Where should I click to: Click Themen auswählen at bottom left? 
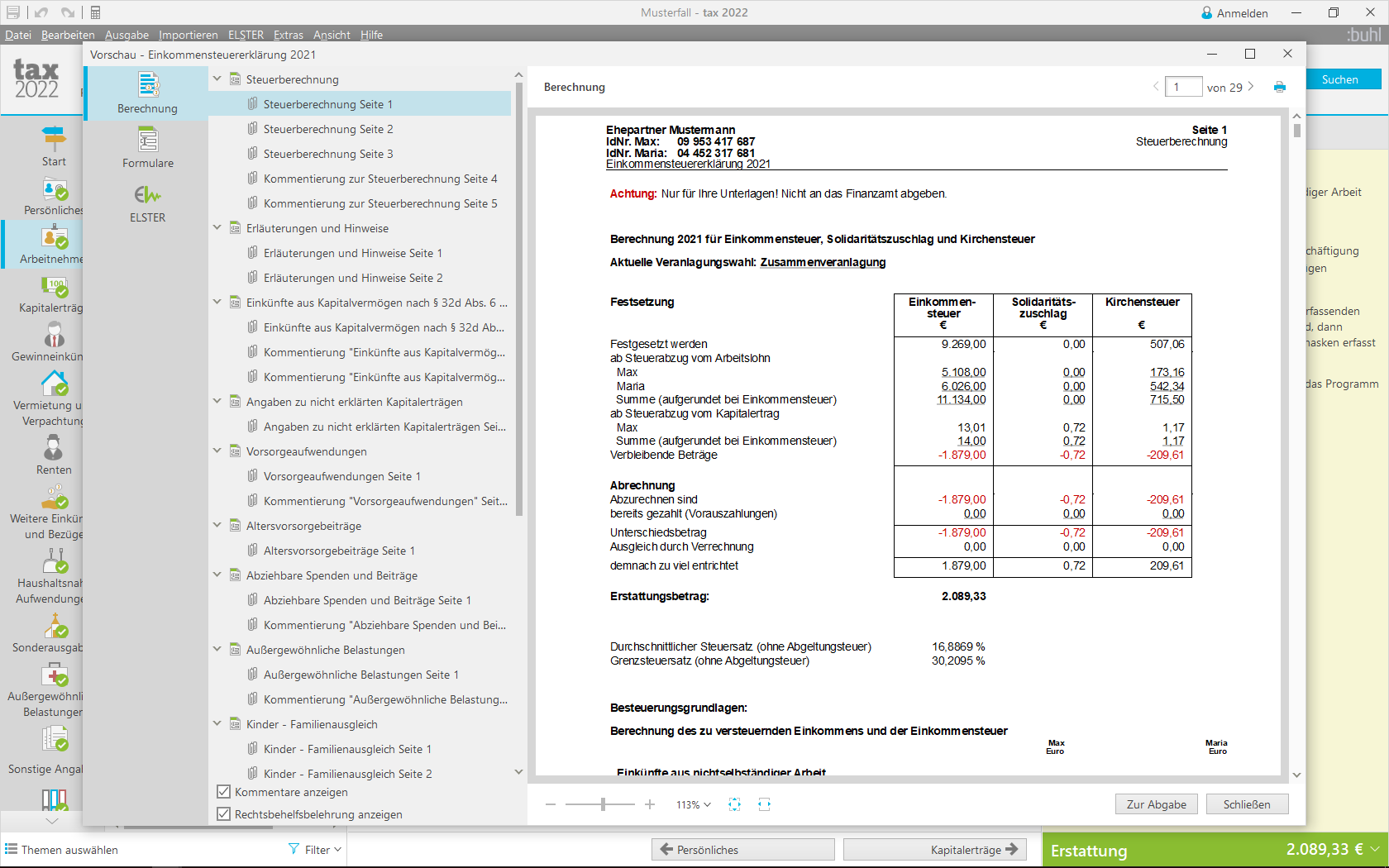tap(62, 850)
